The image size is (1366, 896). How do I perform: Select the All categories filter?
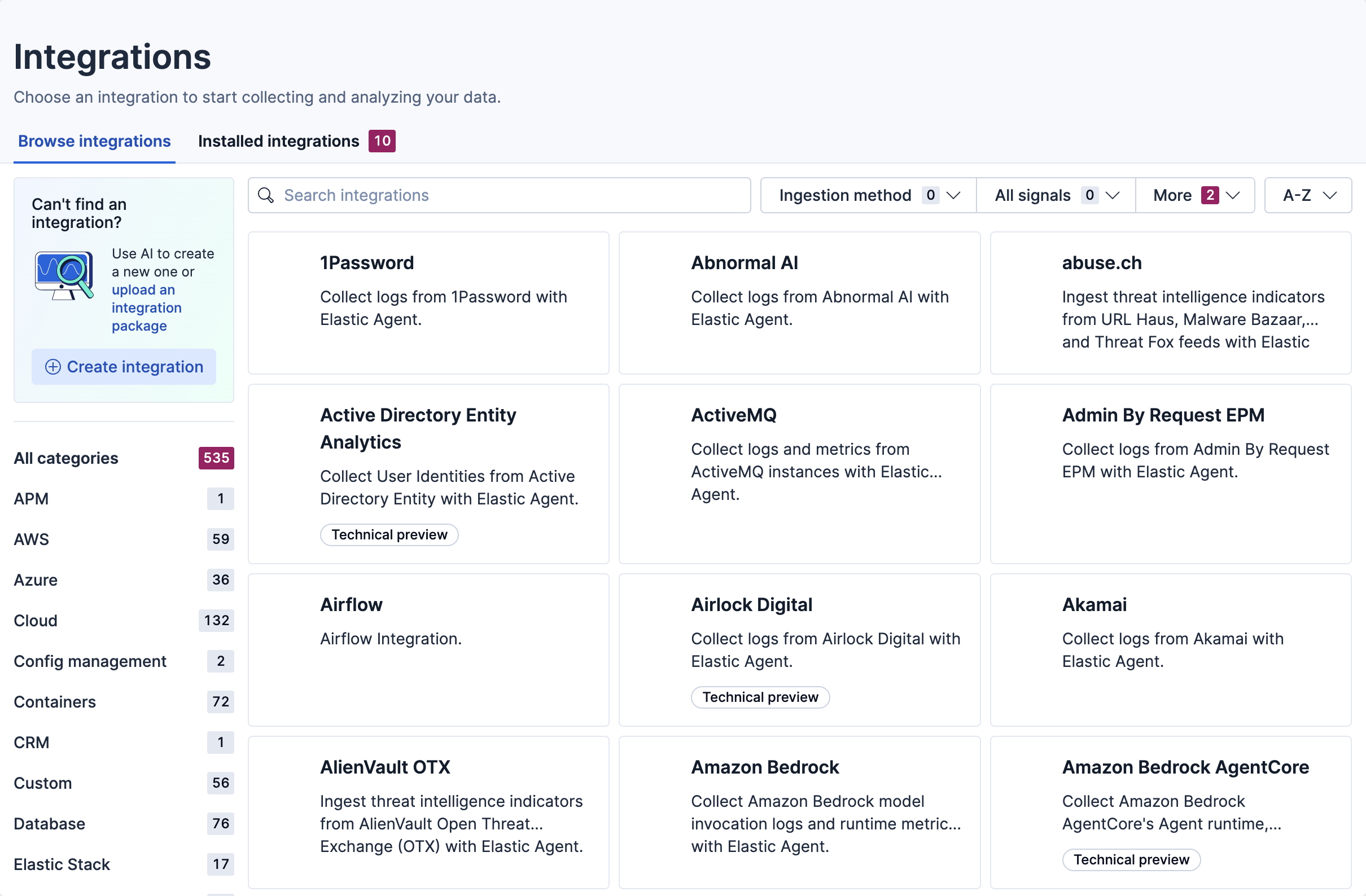[124, 458]
